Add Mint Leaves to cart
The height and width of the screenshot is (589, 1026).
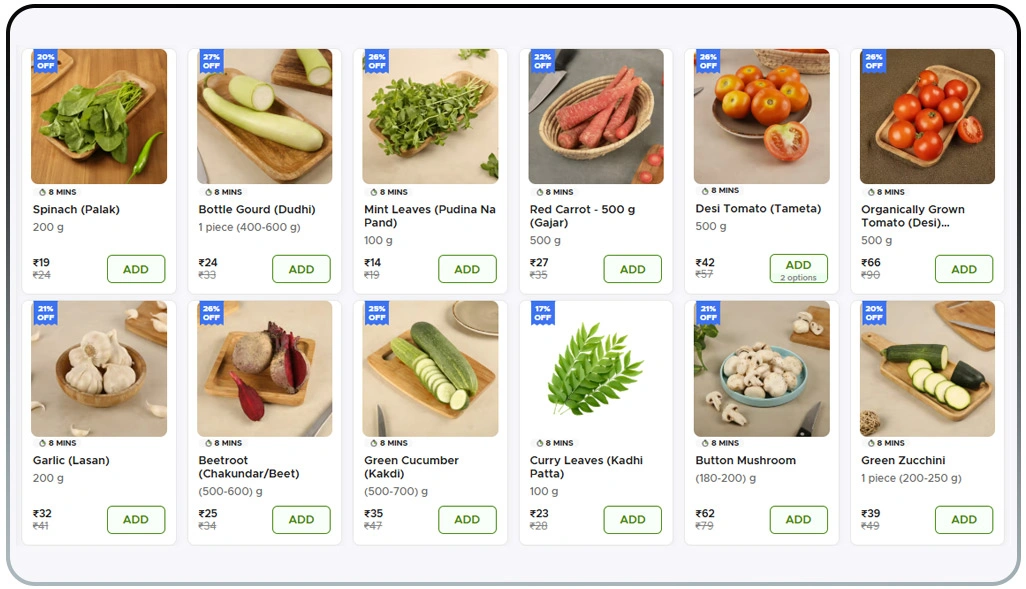pos(467,269)
